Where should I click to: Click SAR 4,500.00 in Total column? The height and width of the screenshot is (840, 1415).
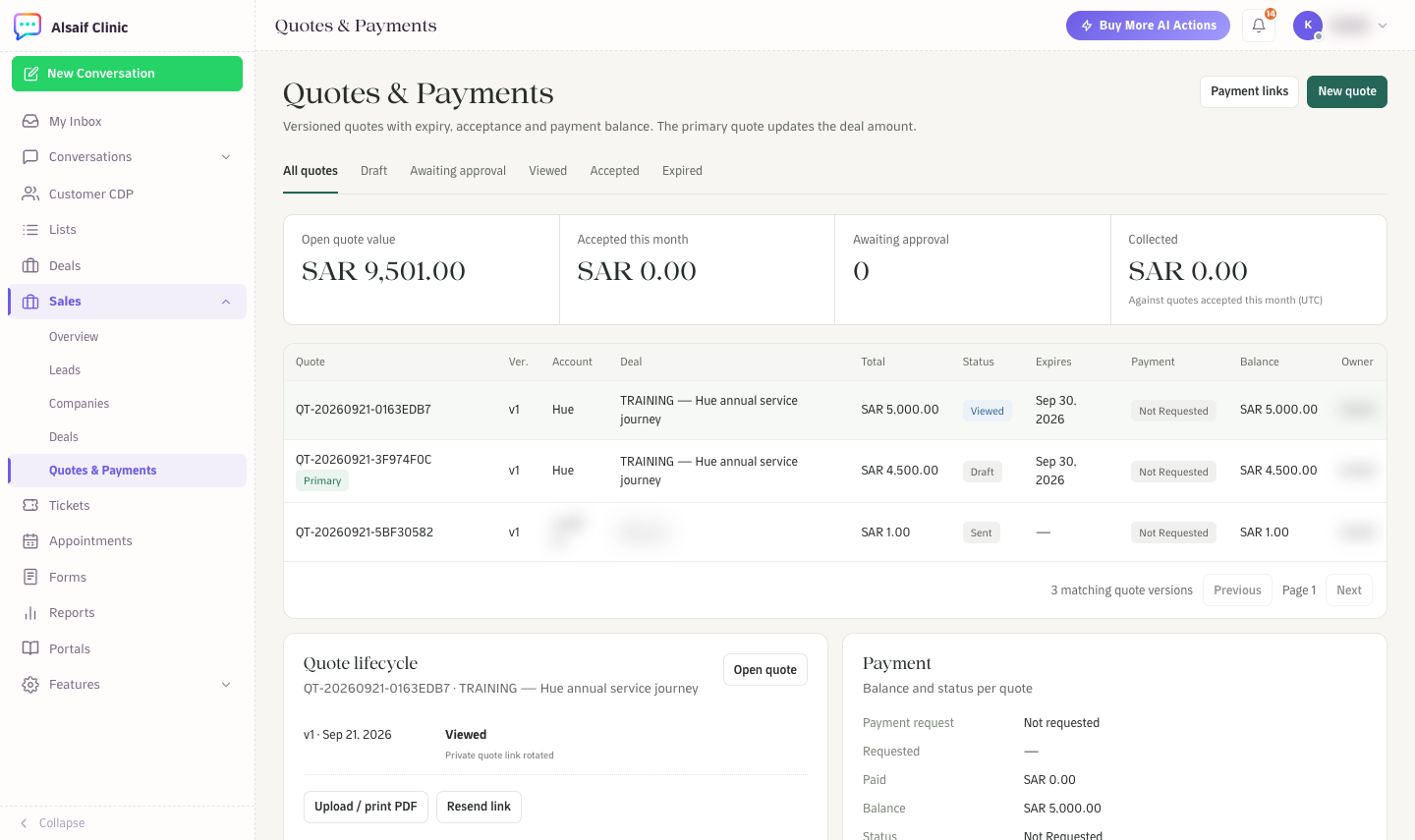pyautogui.click(x=899, y=471)
